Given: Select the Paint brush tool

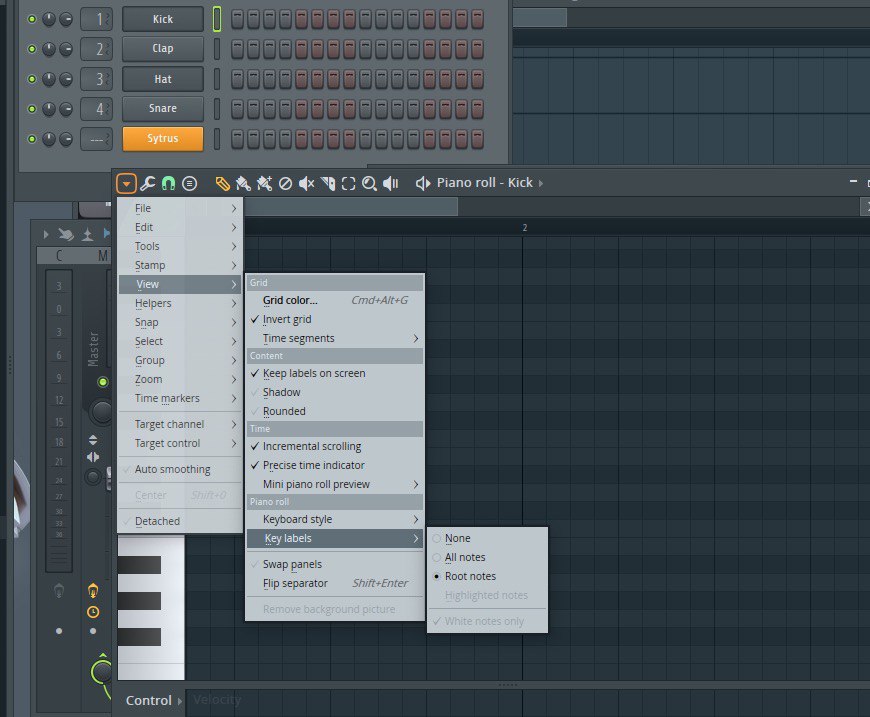Looking at the screenshot, I should click(x=243, y=183).
